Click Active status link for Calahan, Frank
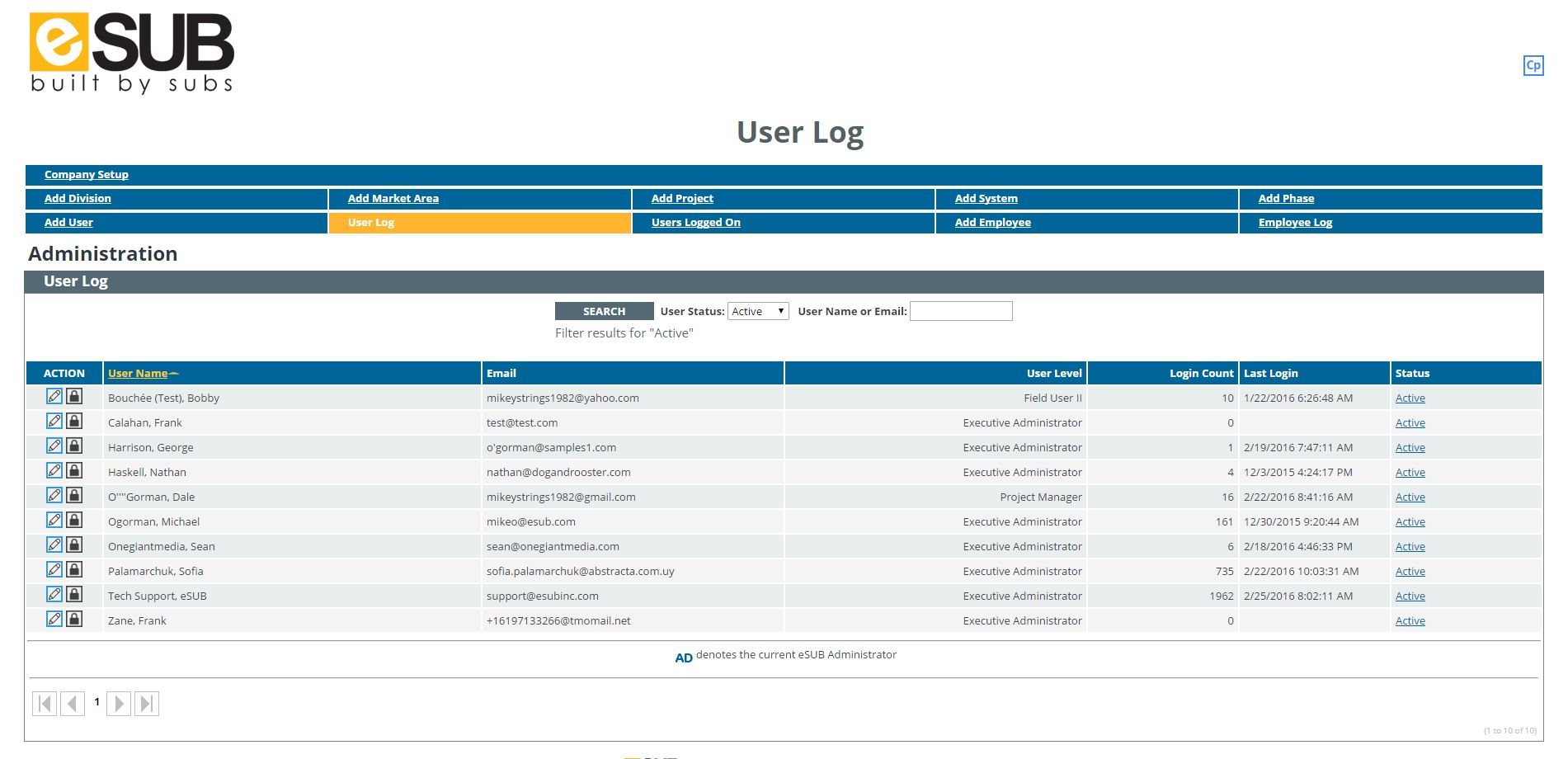 1410,422
